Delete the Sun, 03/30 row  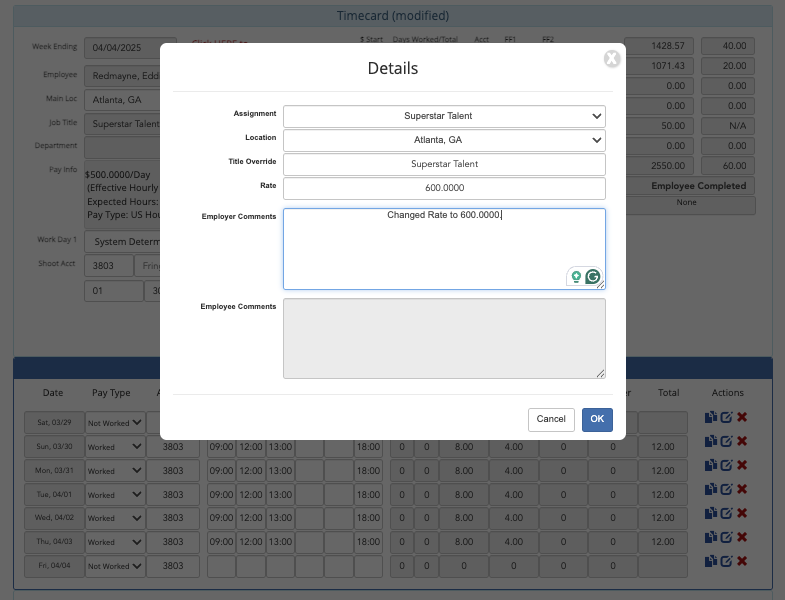pyautogui.click(x=742, y=441)
